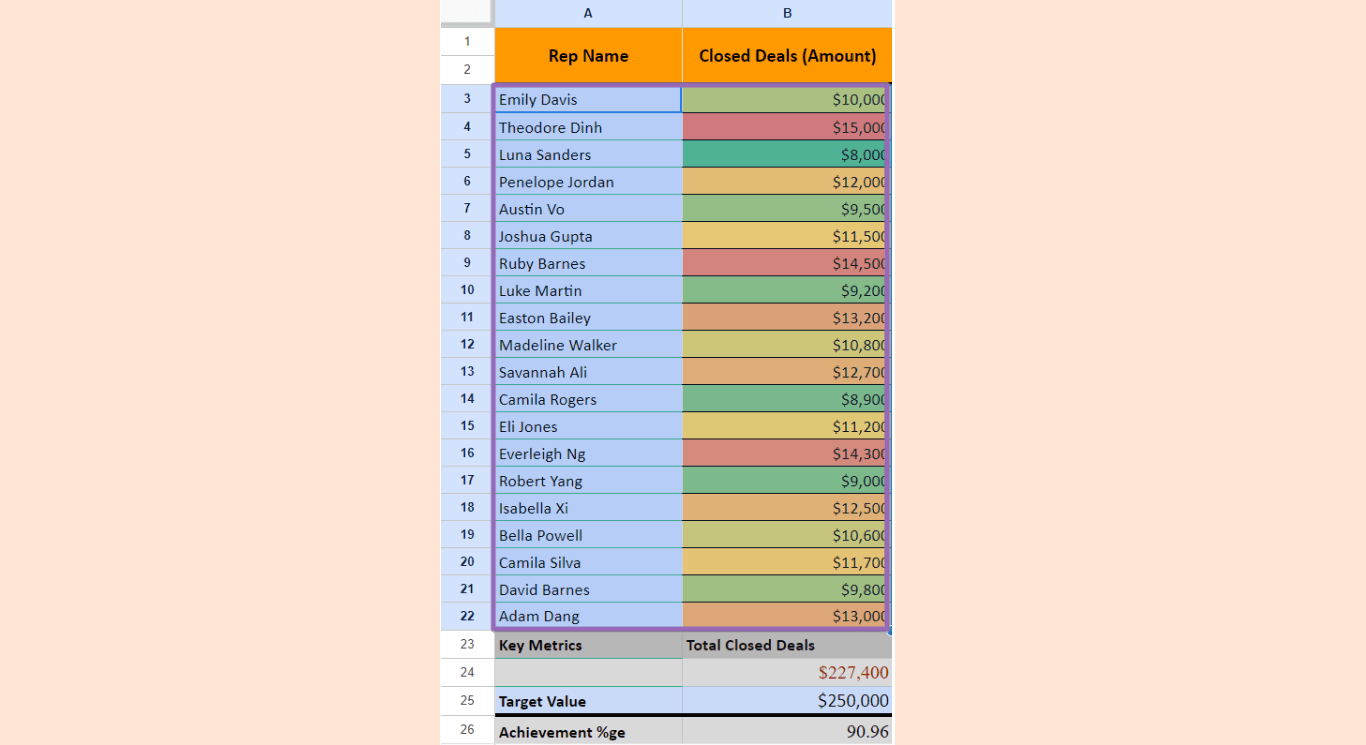
Task: Click Theodore Dinh's $15,000 amount cell
Action: click(786, 127)
